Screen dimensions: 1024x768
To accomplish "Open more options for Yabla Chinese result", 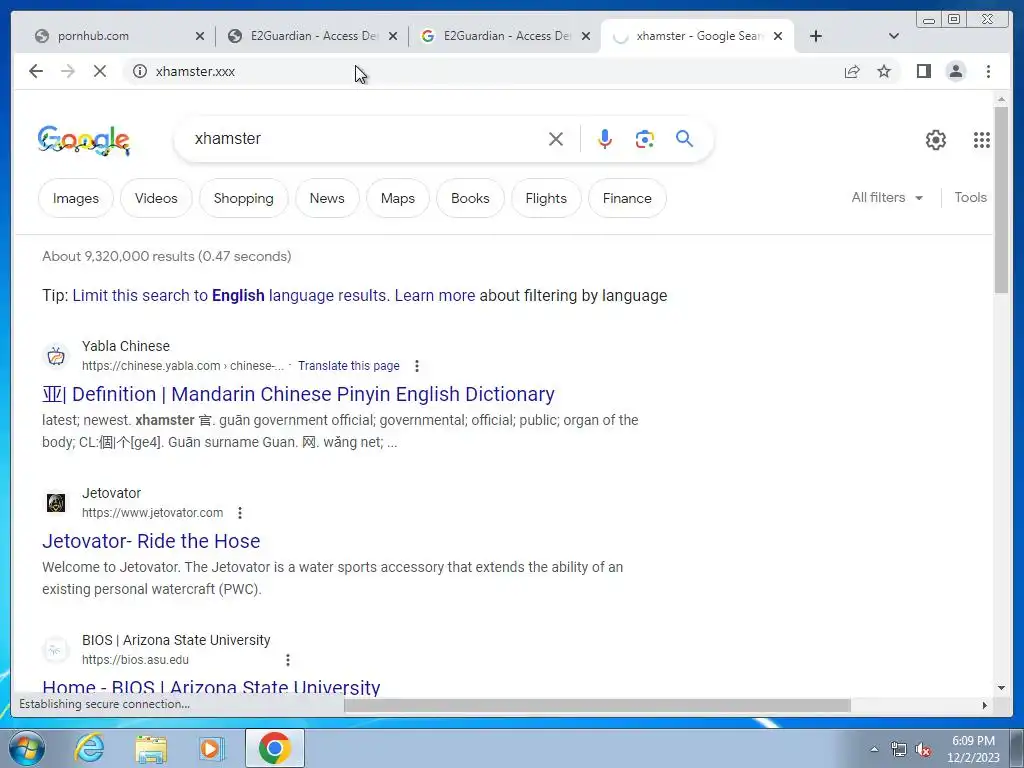I will point(417,366).
